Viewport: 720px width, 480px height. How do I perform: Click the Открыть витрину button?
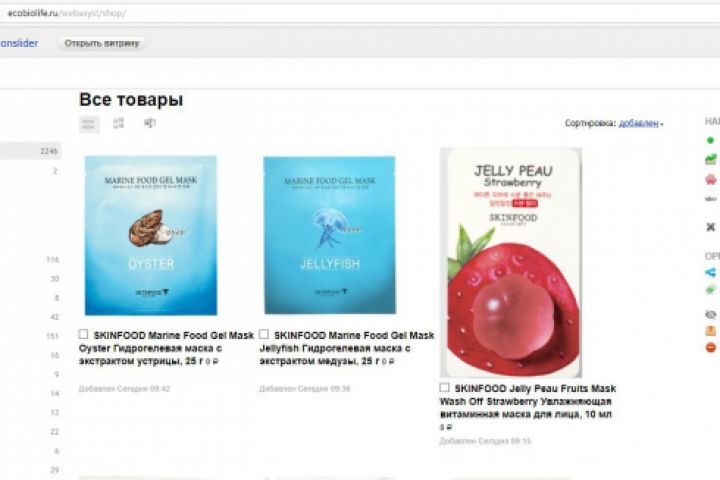pos(101,43)
